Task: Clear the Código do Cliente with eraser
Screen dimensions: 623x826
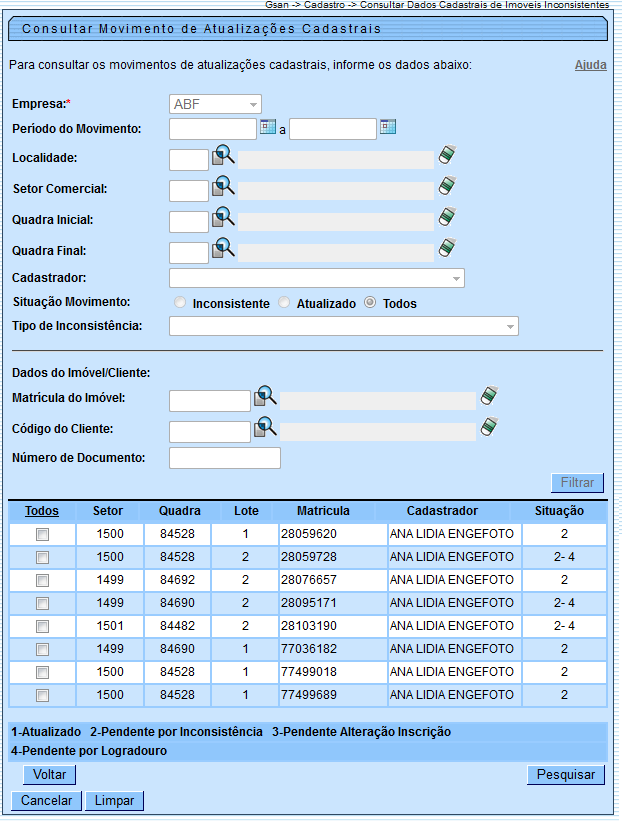Action: [x=488, y=428]
